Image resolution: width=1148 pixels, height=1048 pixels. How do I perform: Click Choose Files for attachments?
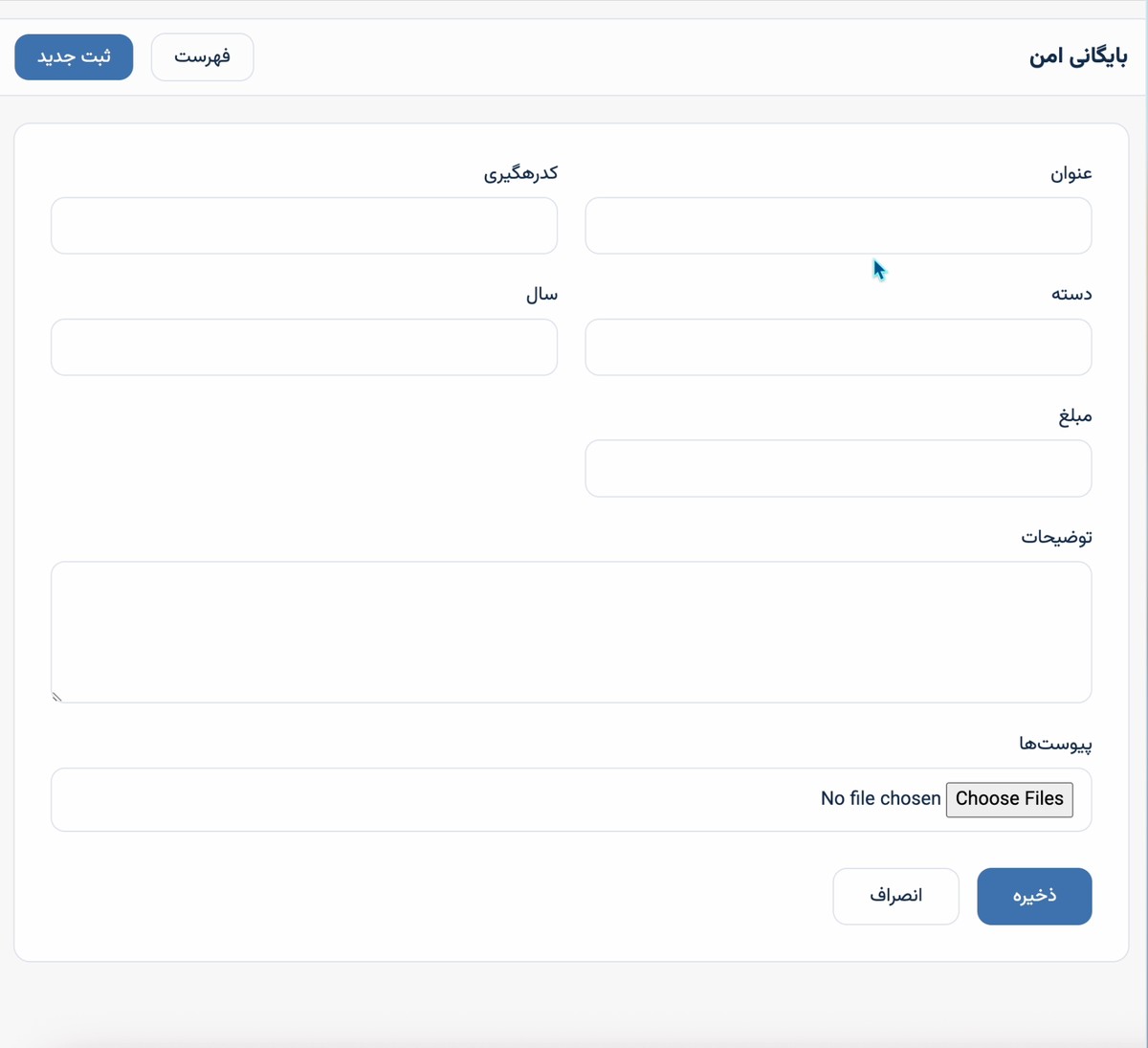(x=1009, y=799)
